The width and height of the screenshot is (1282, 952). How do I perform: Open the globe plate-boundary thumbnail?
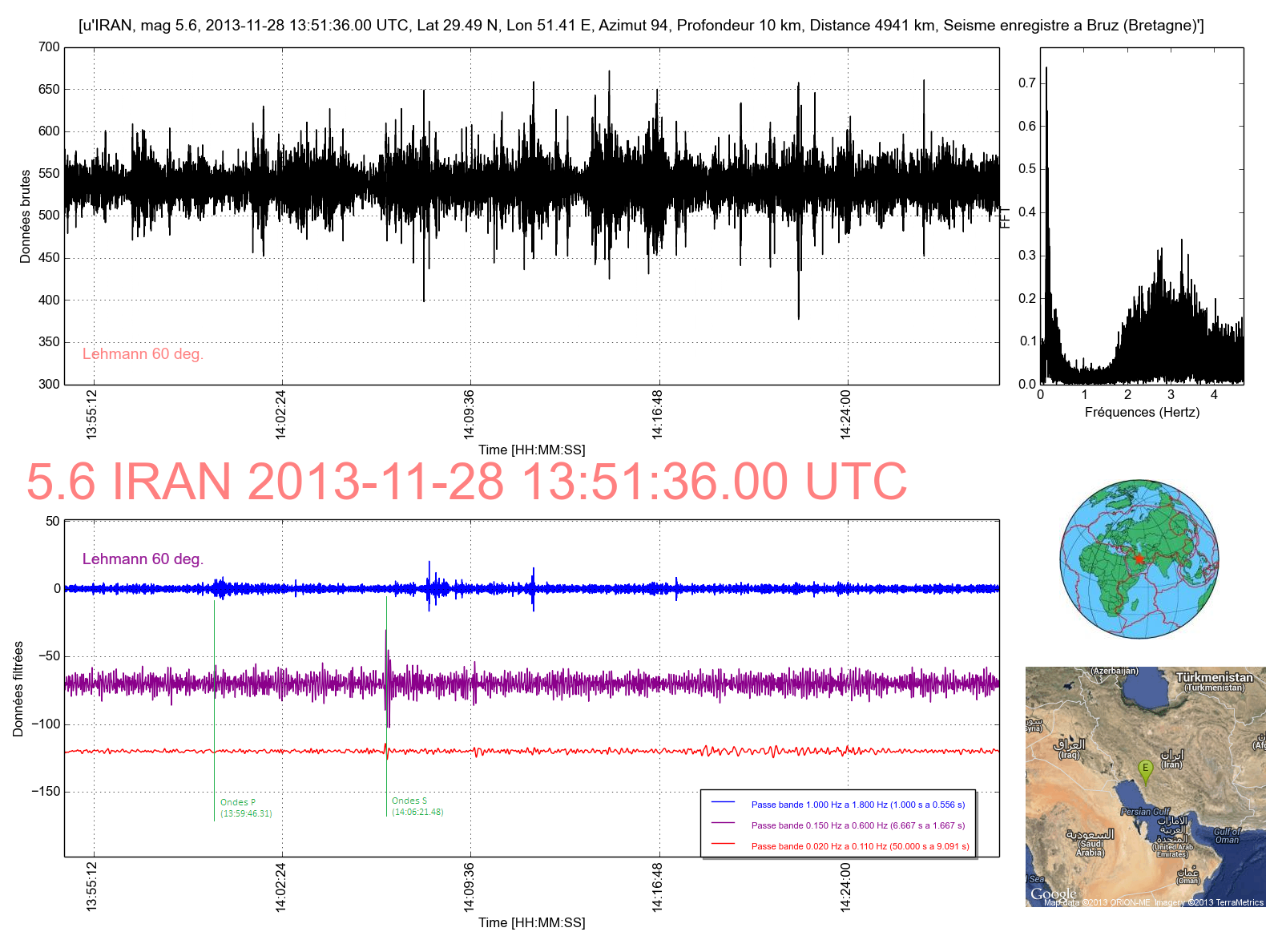click(1139, 559)
